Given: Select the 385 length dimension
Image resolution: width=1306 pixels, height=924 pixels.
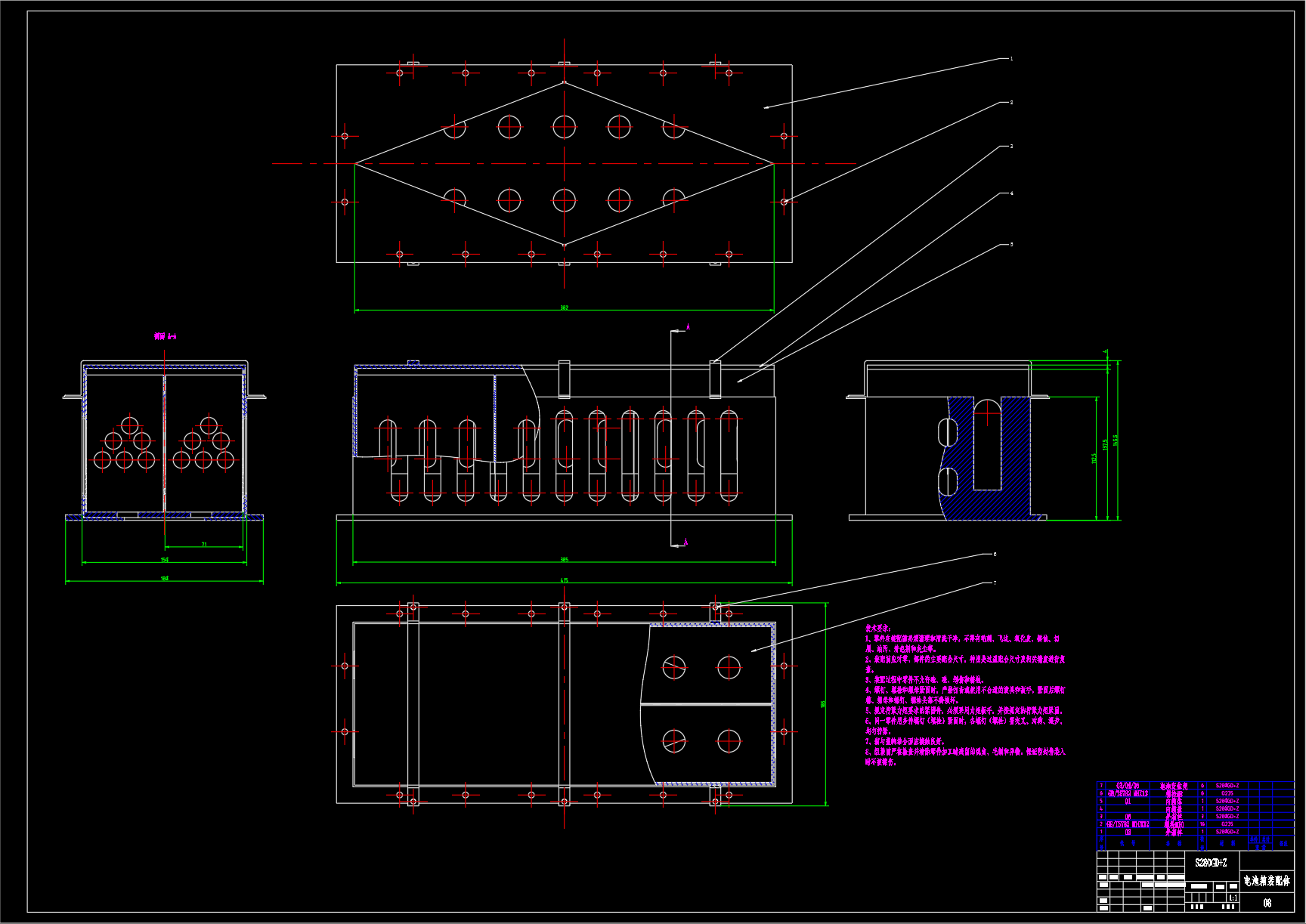Looking at the screenshot, I should point(565,560).
